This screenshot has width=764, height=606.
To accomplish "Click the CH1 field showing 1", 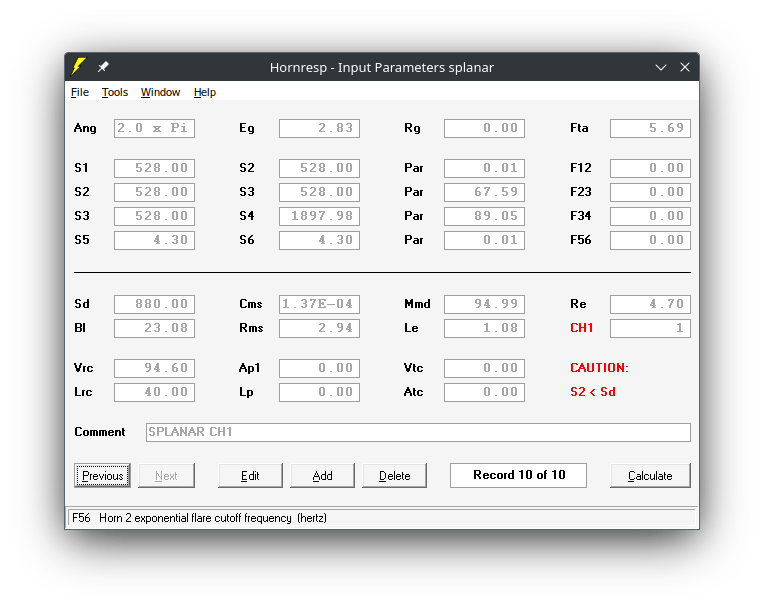I will pos(650,328).
